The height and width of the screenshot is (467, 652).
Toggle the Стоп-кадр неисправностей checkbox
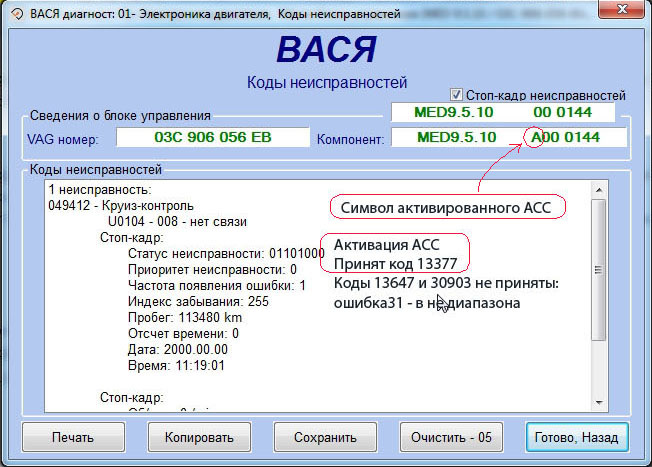[x=456, y=95]
